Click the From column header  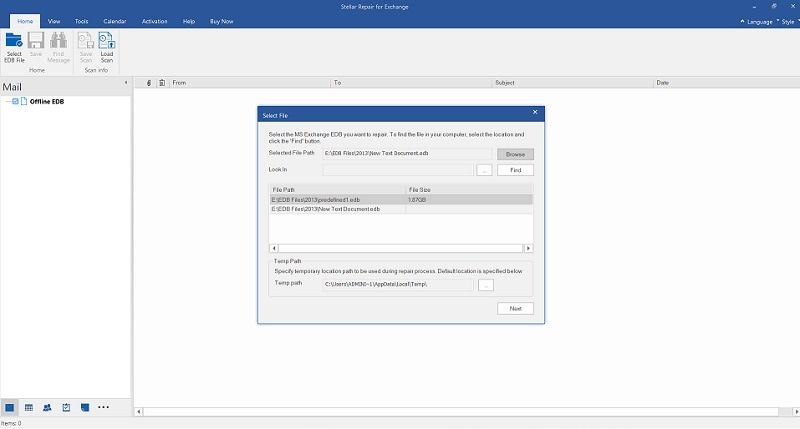(250, 83)
